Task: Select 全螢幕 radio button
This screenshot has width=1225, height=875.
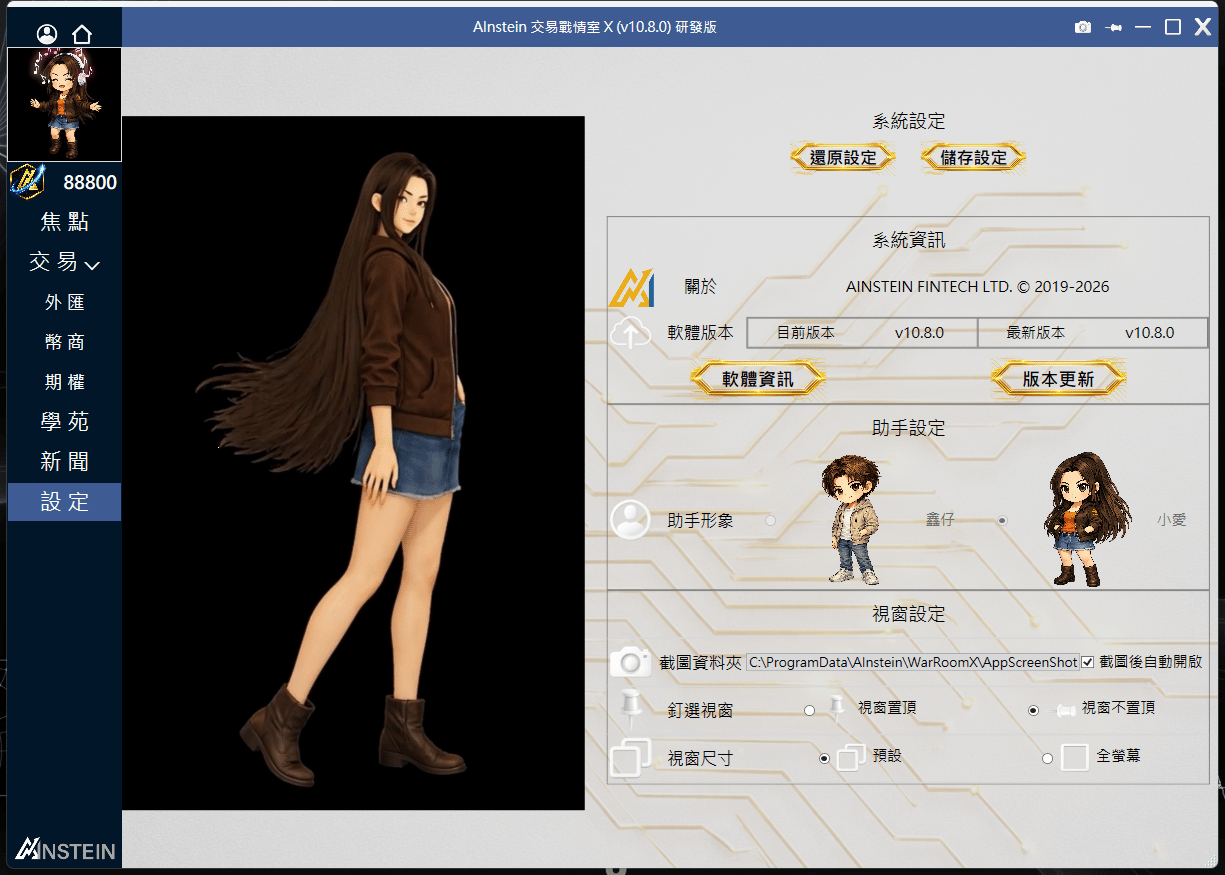Action: pyautogui.click(x=1047, y=759)
